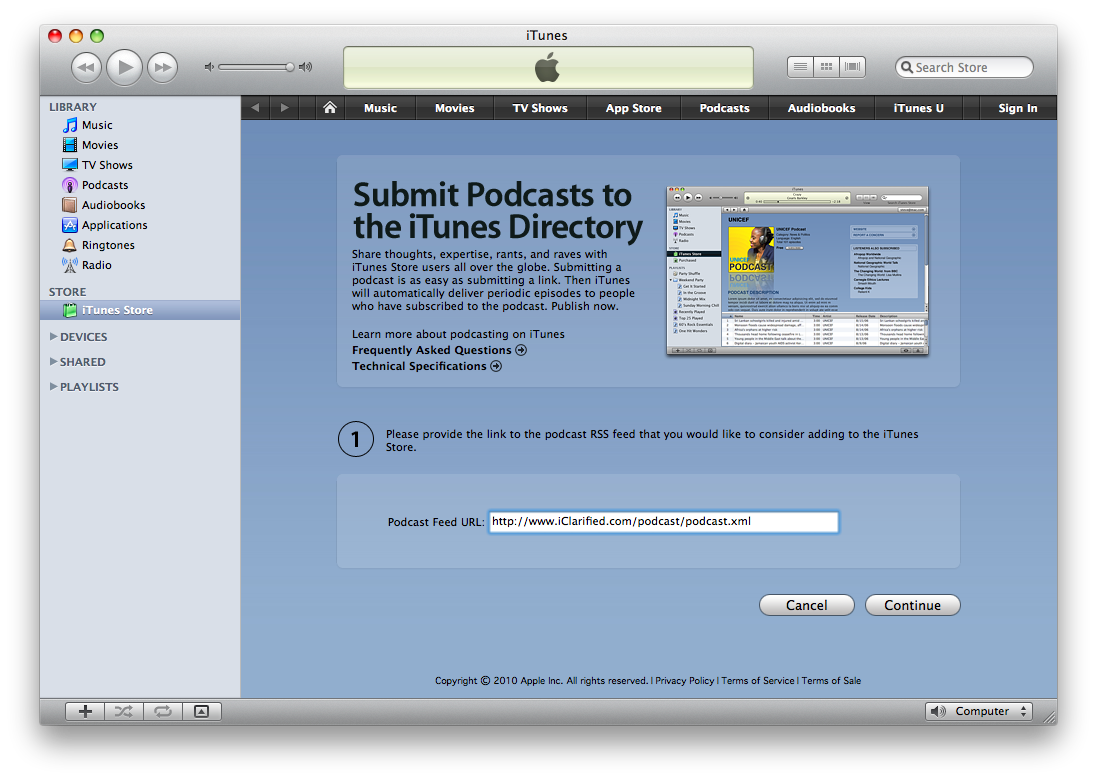Screen dimensions: 1097x780
Task: Switch to Cover Flow view
Action: coord(854,67)
